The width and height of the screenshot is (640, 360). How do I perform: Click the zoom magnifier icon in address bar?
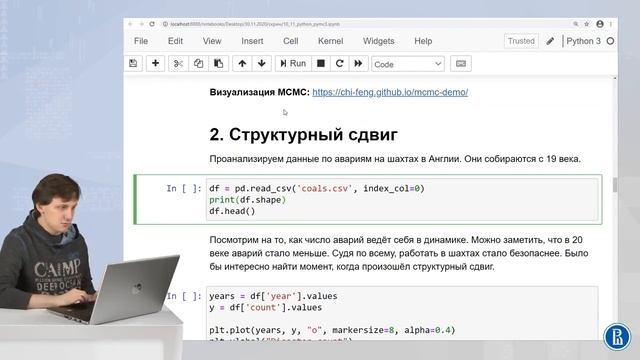[x=576, y=24]
